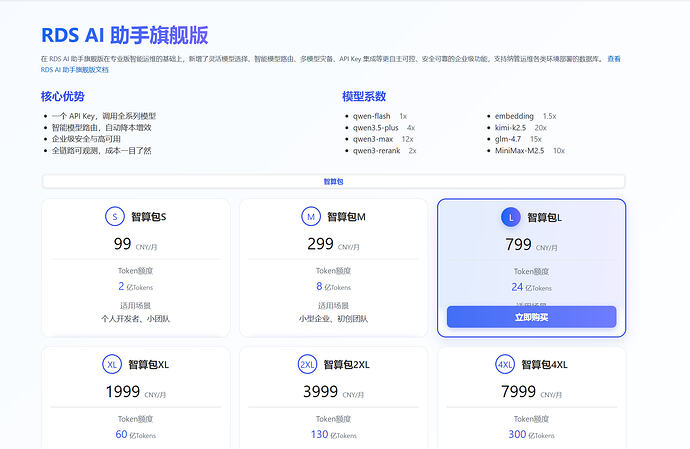Viewport: 690px width, 449px height.
Task: Click the S circle icon of 智算包S
Action: click(115, 217)
